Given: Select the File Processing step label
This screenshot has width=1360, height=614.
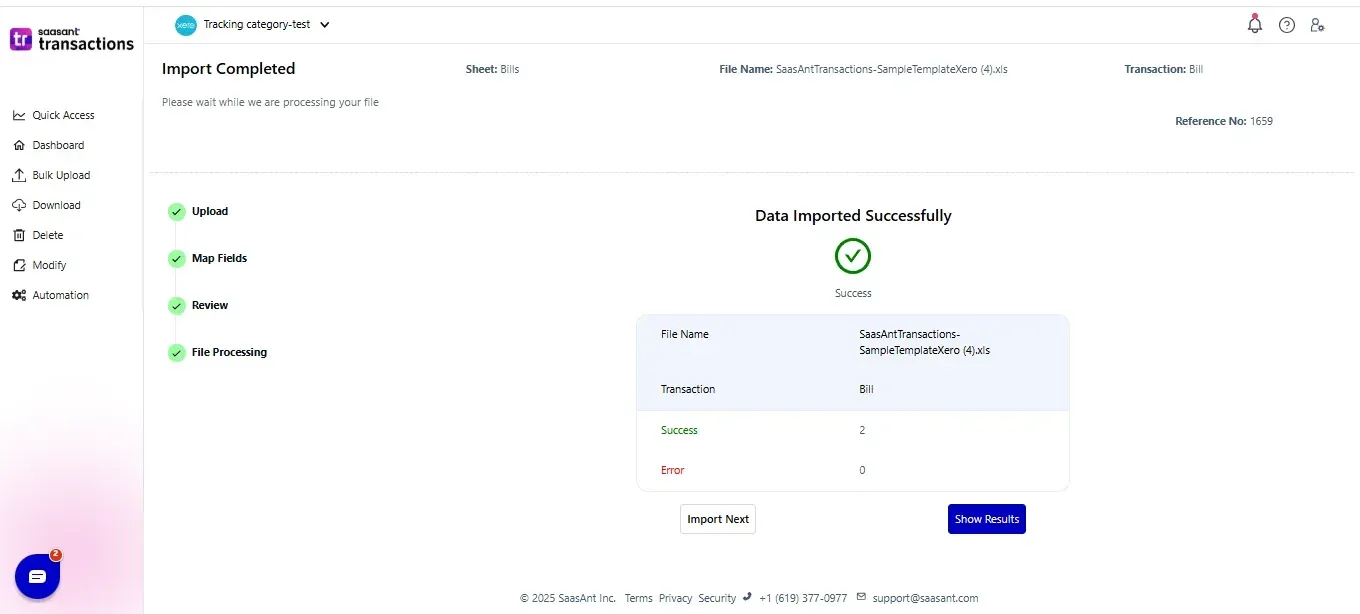Looking at the screenshot, I should [229, 352].
